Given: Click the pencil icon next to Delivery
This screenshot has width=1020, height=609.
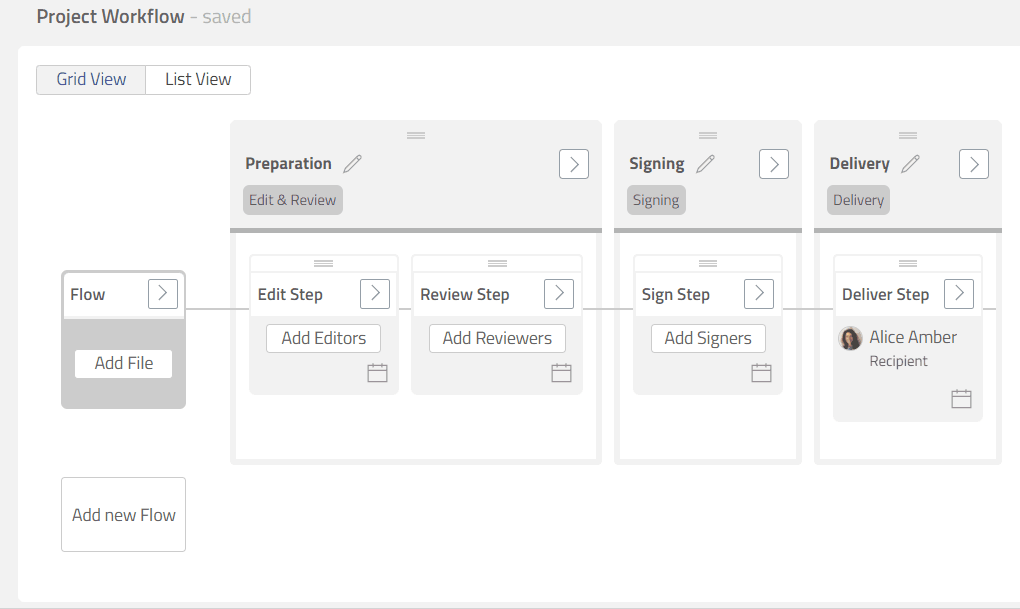Looking at the screenshot, I should (910, 164).
